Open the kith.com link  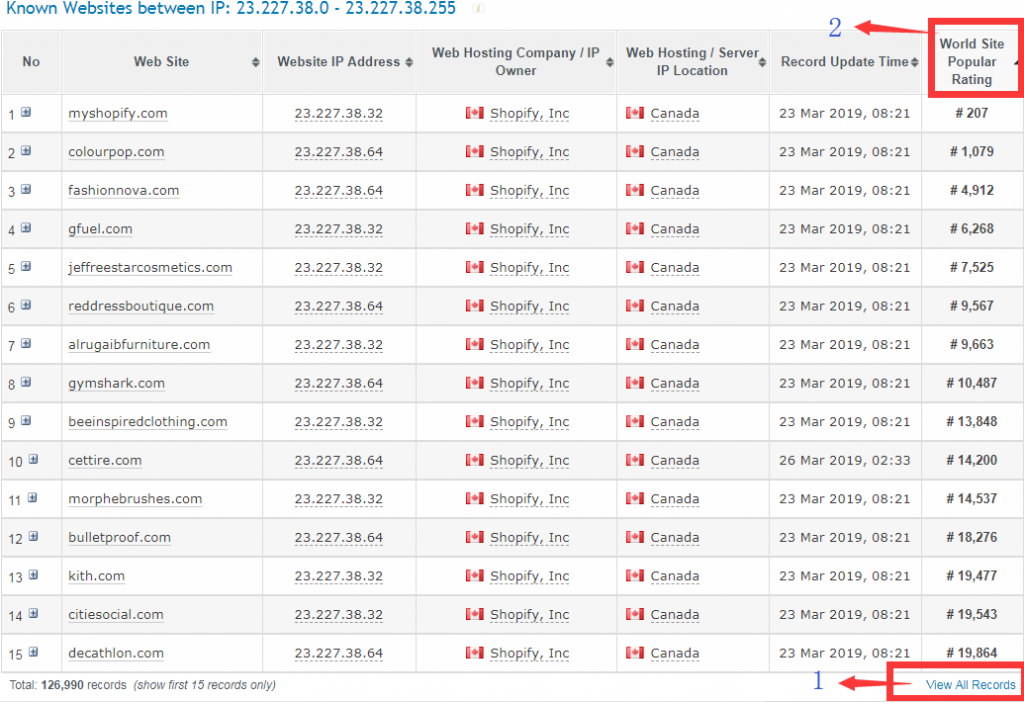click(97, 575)
